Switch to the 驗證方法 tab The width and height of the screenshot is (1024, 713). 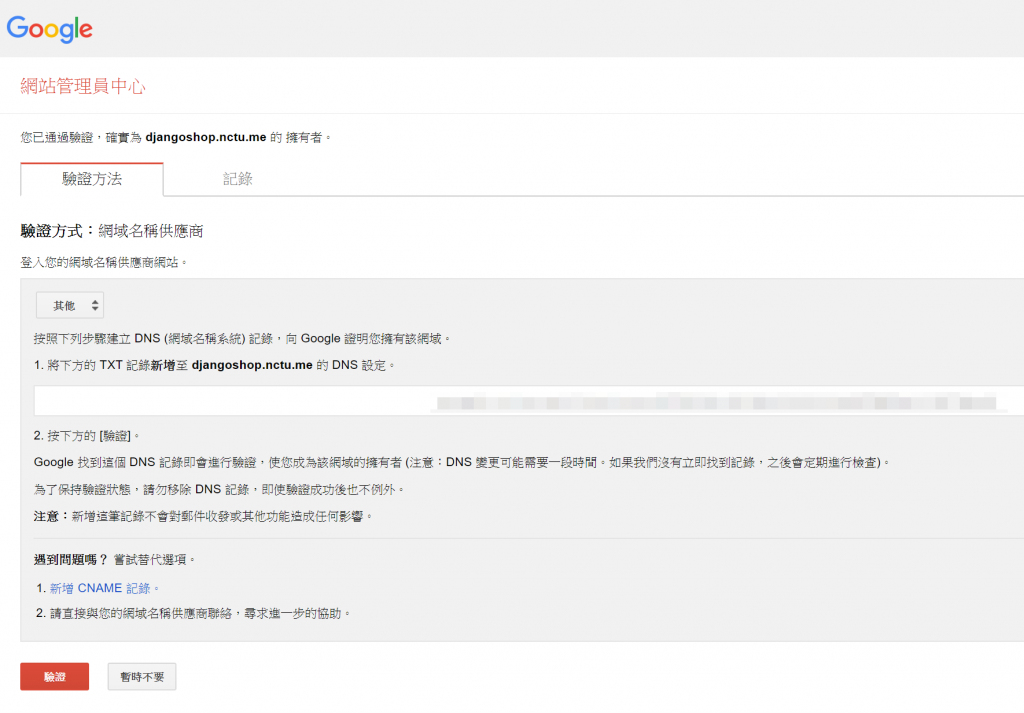click(92, 179)
